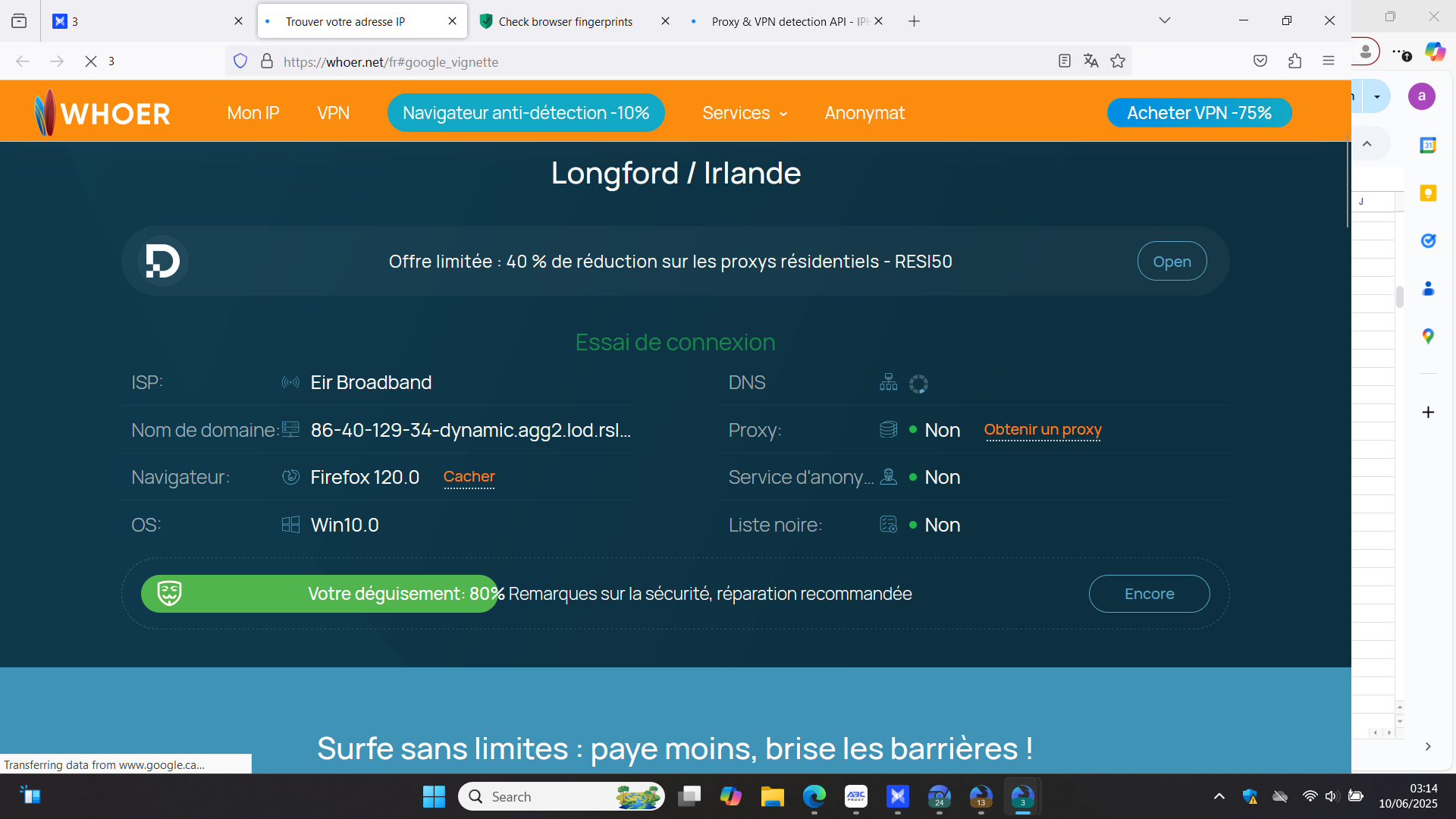Click the Firefox bookmark star icon
Image resolution: width=1456 pixels, height=819 pixels.
(1118, 61)
